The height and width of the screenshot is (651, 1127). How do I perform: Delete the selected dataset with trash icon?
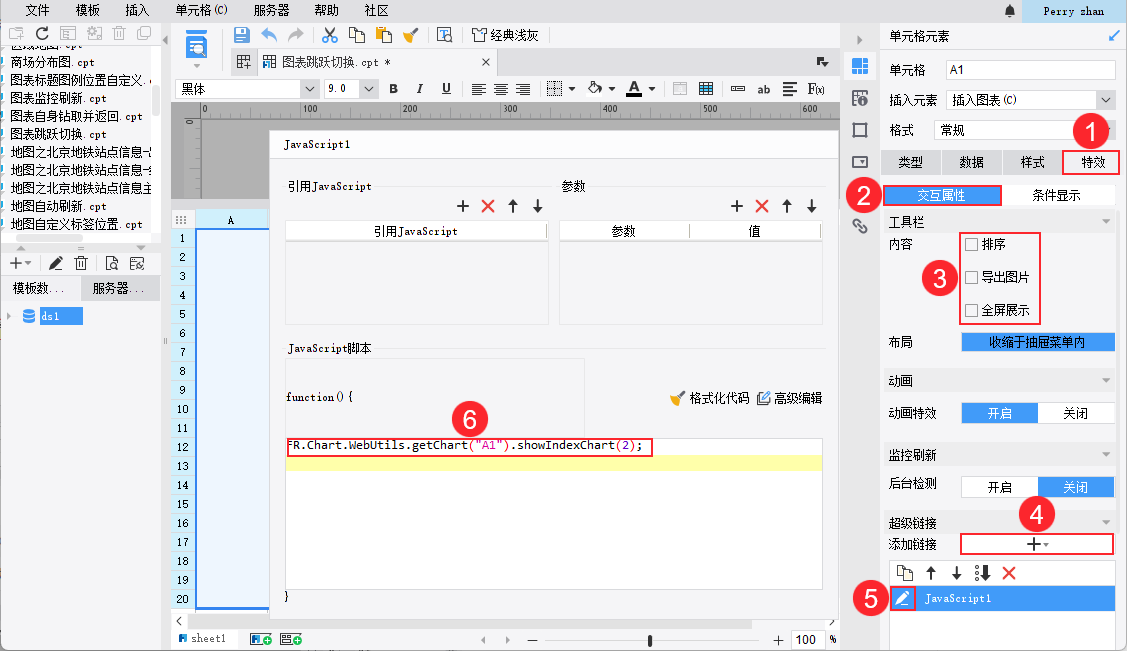[81, 264]
